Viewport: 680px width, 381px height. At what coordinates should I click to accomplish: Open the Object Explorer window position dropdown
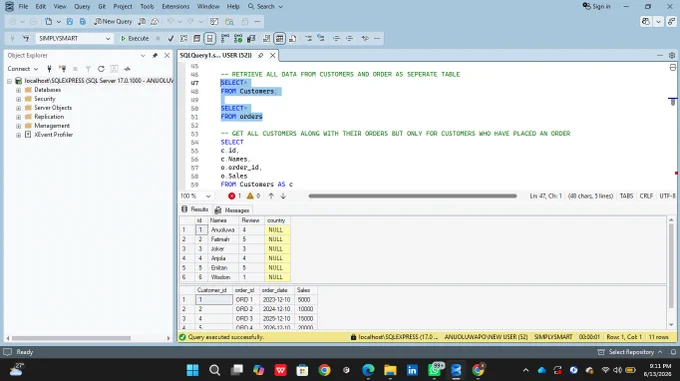[x=143, y=55]
